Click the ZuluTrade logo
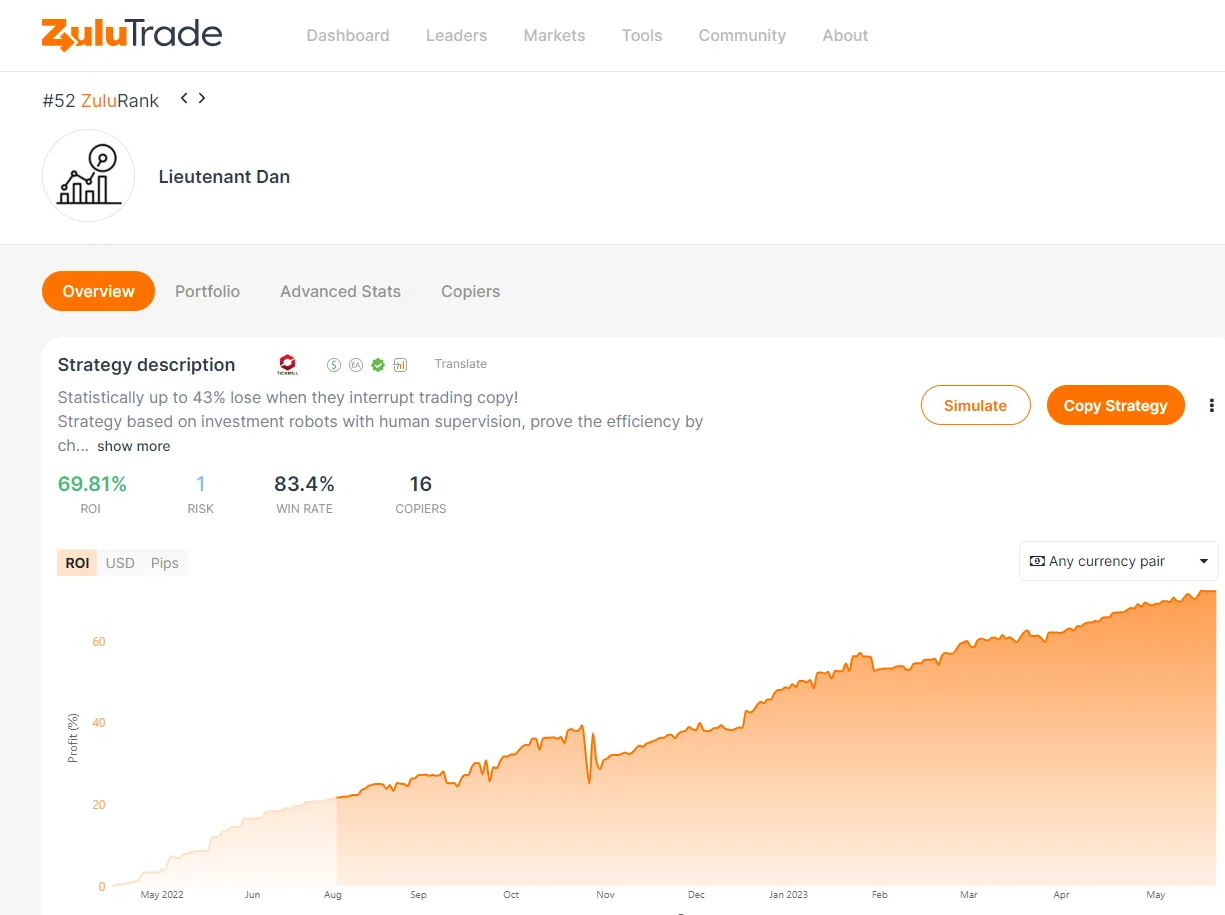Viewport: 1225px width, 915px height. (x=132, y=35)
